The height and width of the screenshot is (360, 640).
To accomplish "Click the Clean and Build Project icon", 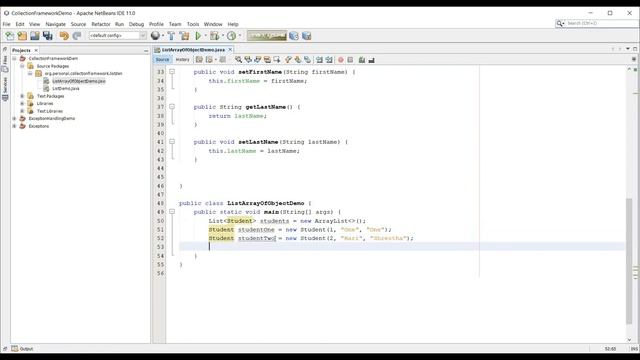I will (x=184, y=36).
